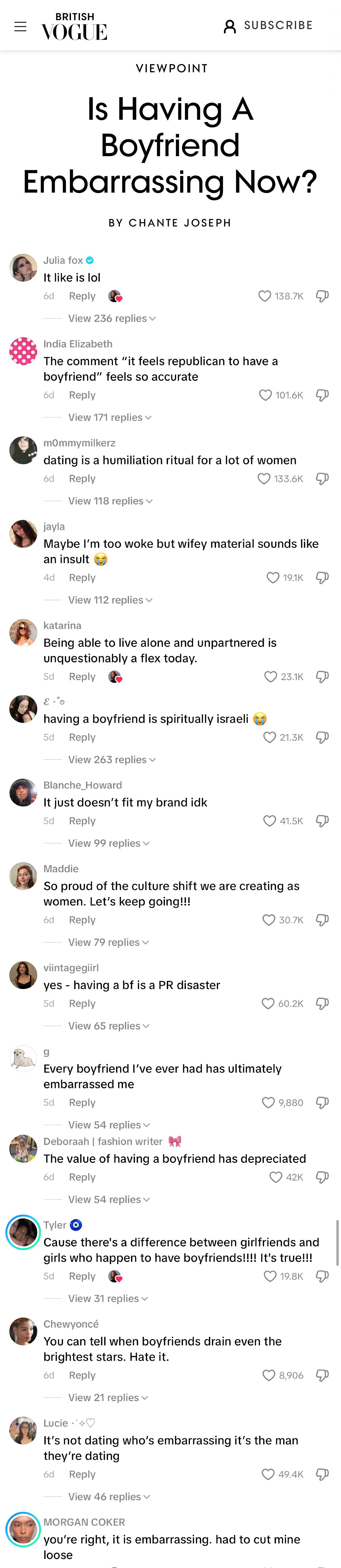Like the m0mmymilkerz comment
The height and width of the screenshot is (1568, 341).
click(x=264, y=478)
